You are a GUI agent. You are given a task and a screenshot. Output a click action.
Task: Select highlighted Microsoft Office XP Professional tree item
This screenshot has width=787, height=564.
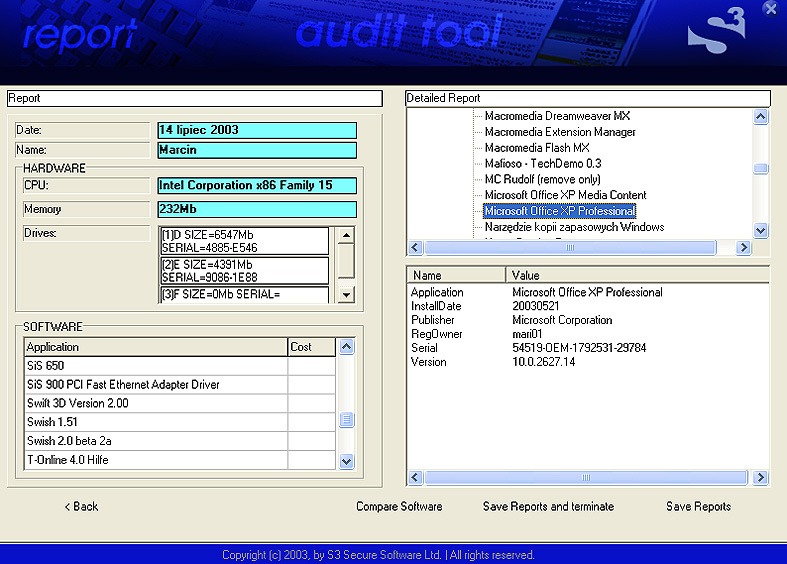click(x=559, y=211)
